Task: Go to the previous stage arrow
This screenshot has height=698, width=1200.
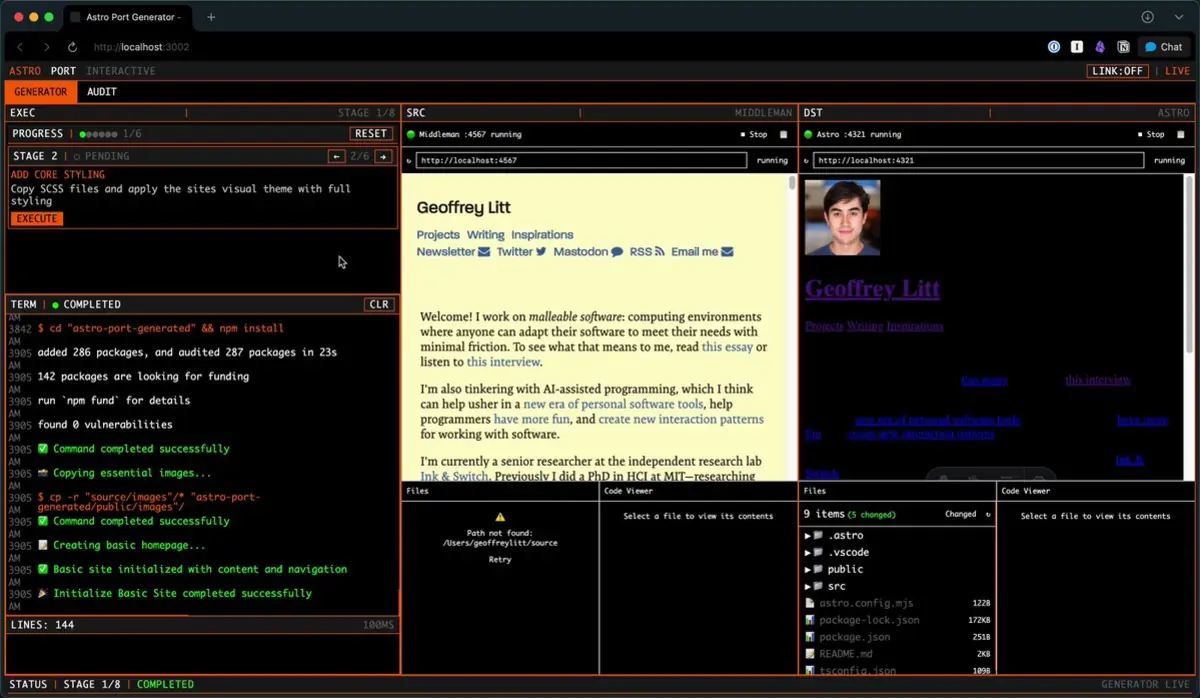Action: (x=337, y=156)
